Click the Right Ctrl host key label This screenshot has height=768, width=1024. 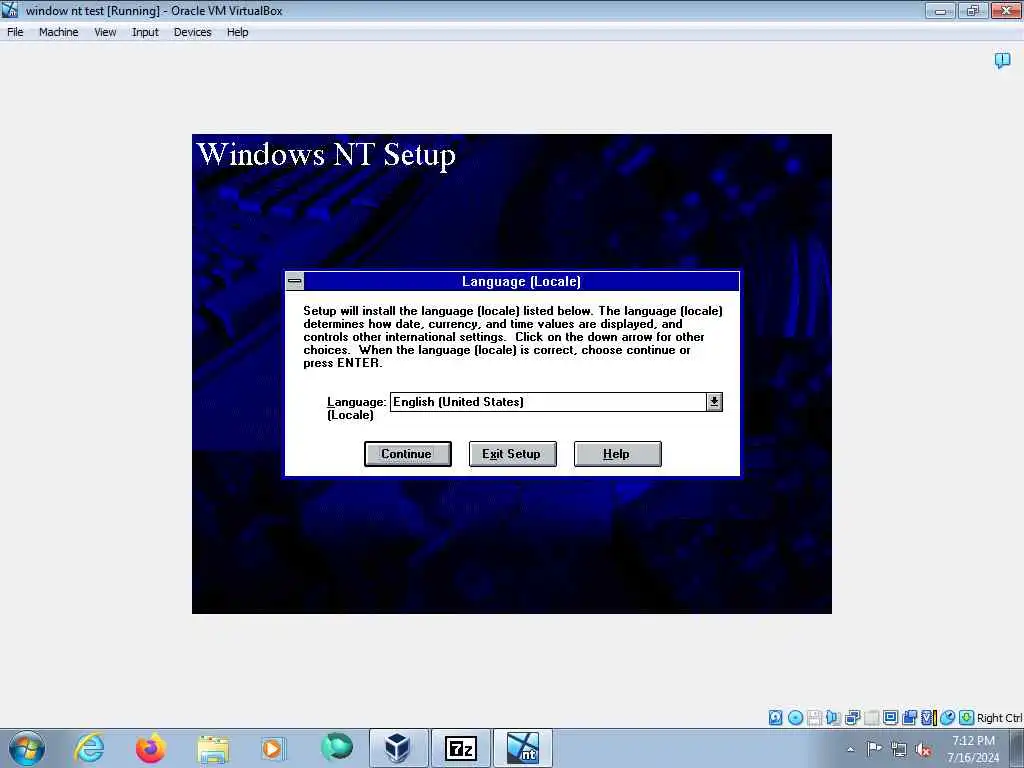999,718
